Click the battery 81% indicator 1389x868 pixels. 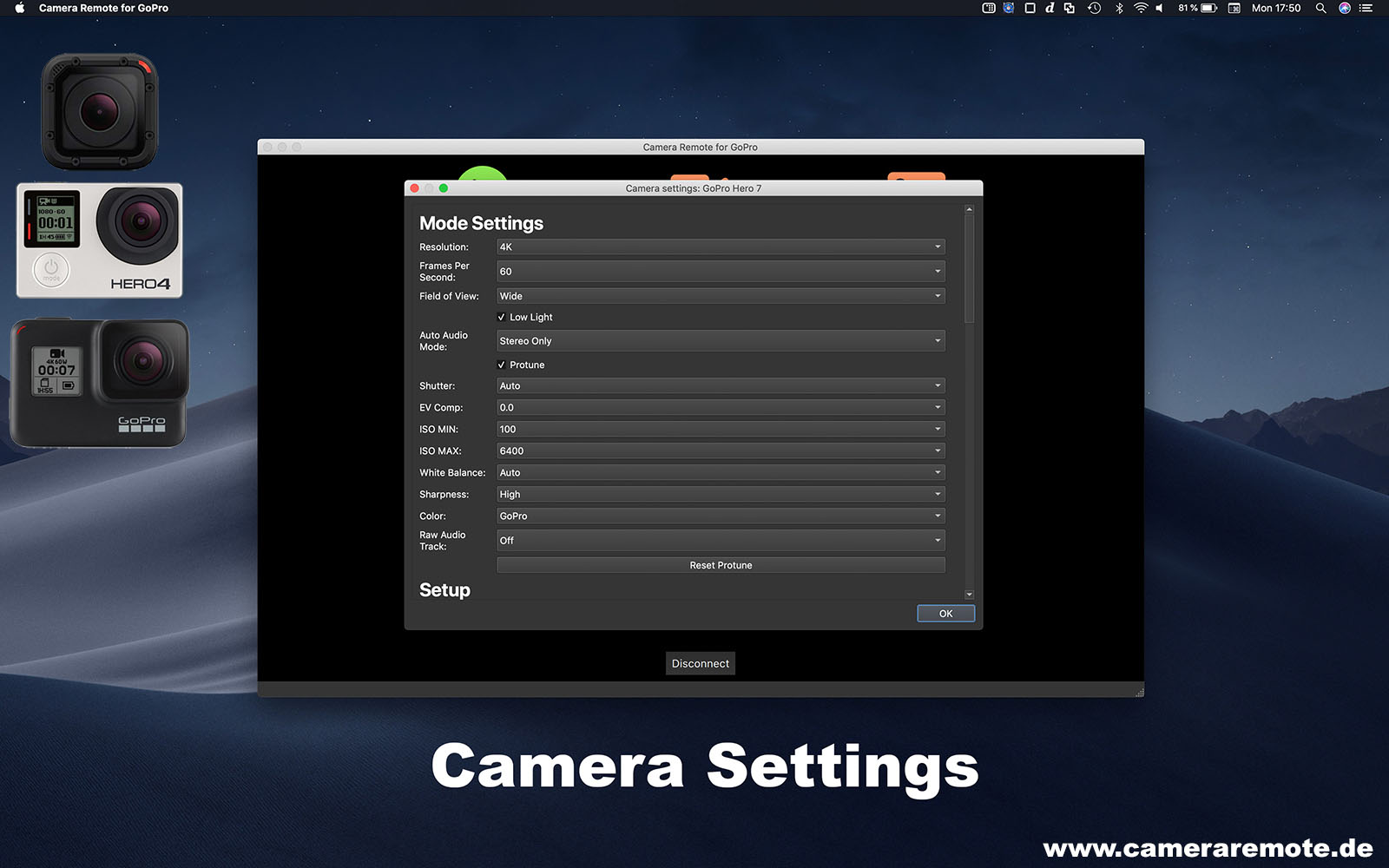pyautogui.click(x=1198, y=8)
